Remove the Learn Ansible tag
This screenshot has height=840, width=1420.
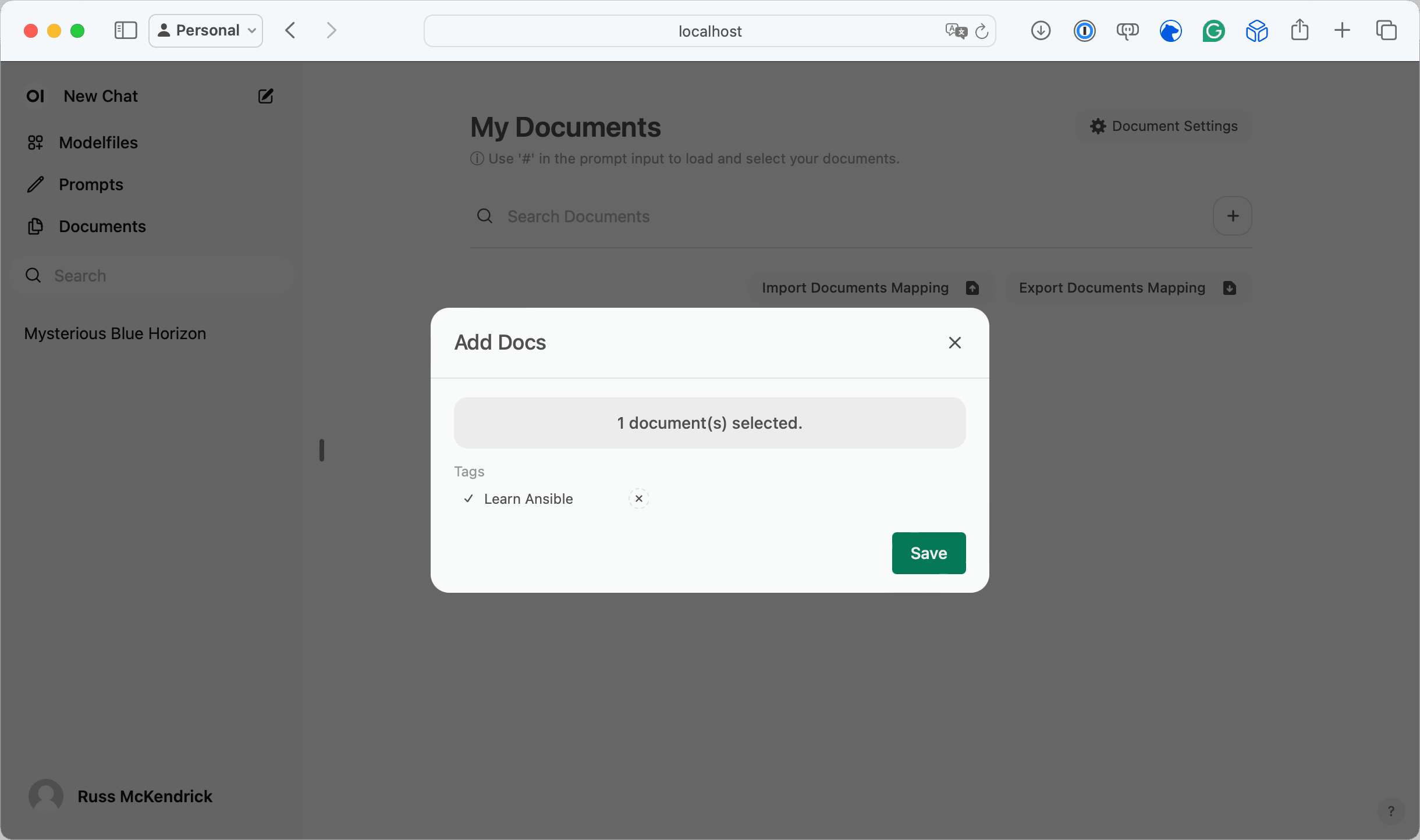[x=638, y=499]
